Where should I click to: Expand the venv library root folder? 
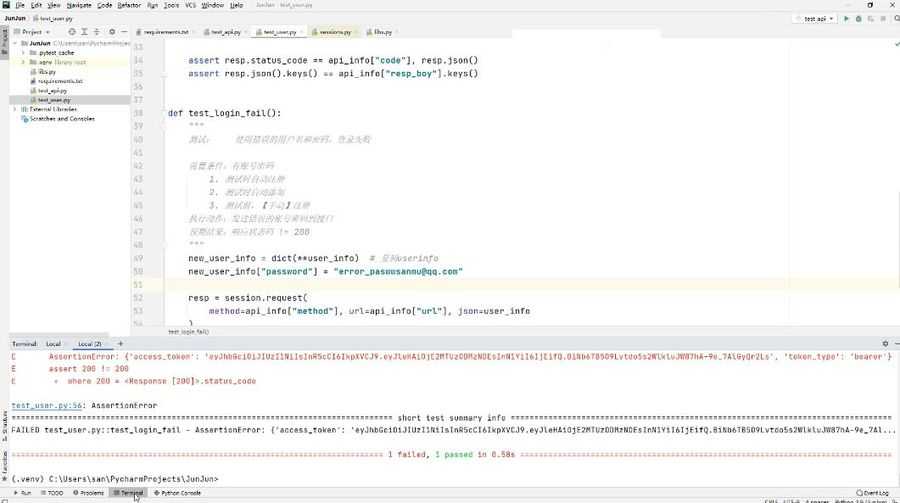coord(24,62)
